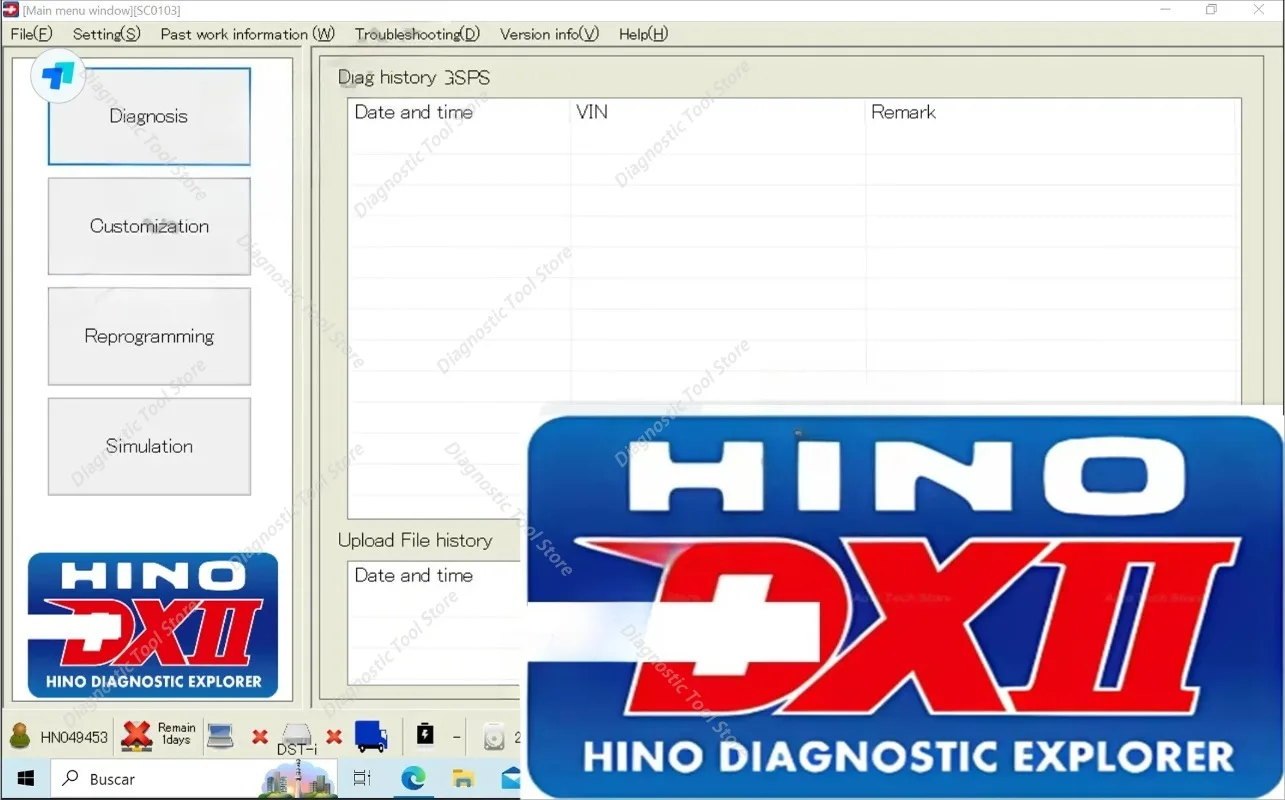The width and height of the screenshot is (1285, 800).
Task: Click the HN049453 user ID text
Action: point(74,738)
